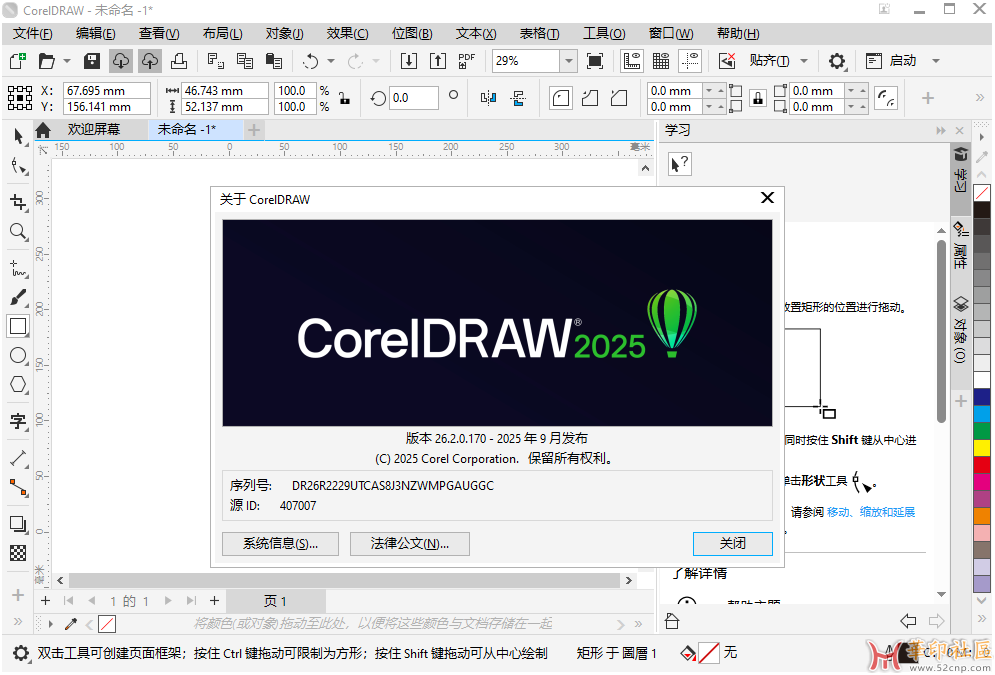Screen dimensions: 995x675
Task: Open the zoom level dropdown at 29%
Action: 568,61
